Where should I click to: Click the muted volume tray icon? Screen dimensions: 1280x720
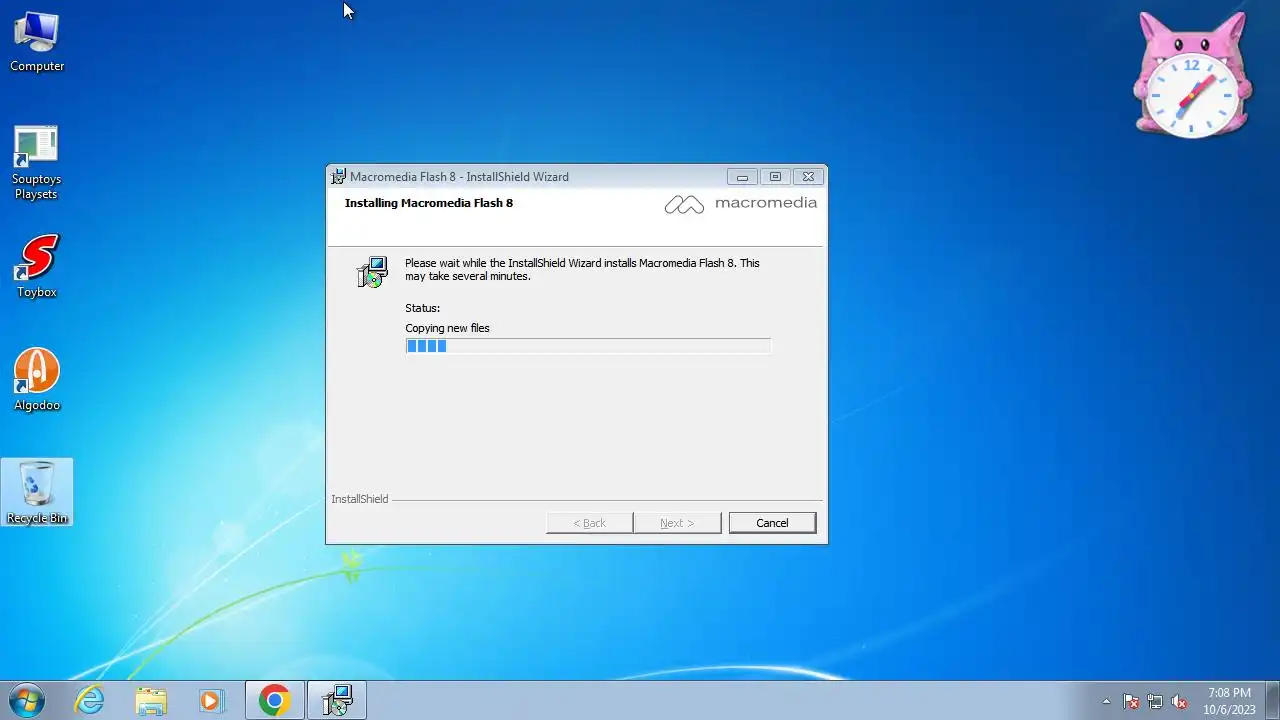point(1179,701)
